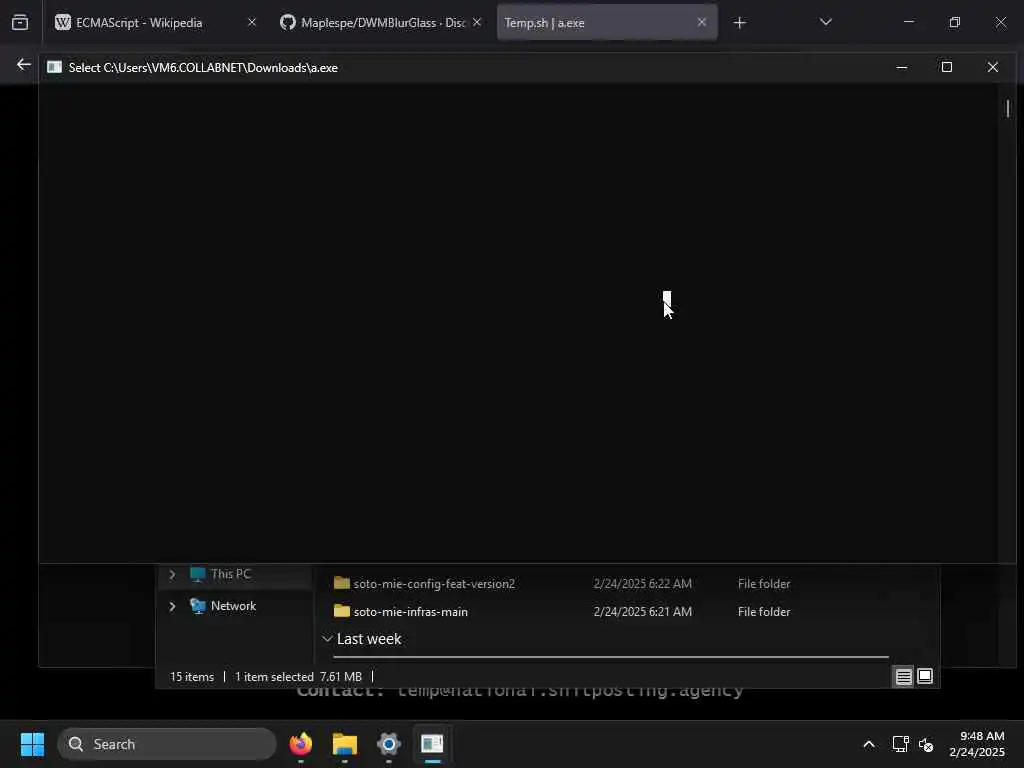This screenshot has width=1024, height=768.
Task: Open Firefox from the taskbar
Action: (300, 744)
